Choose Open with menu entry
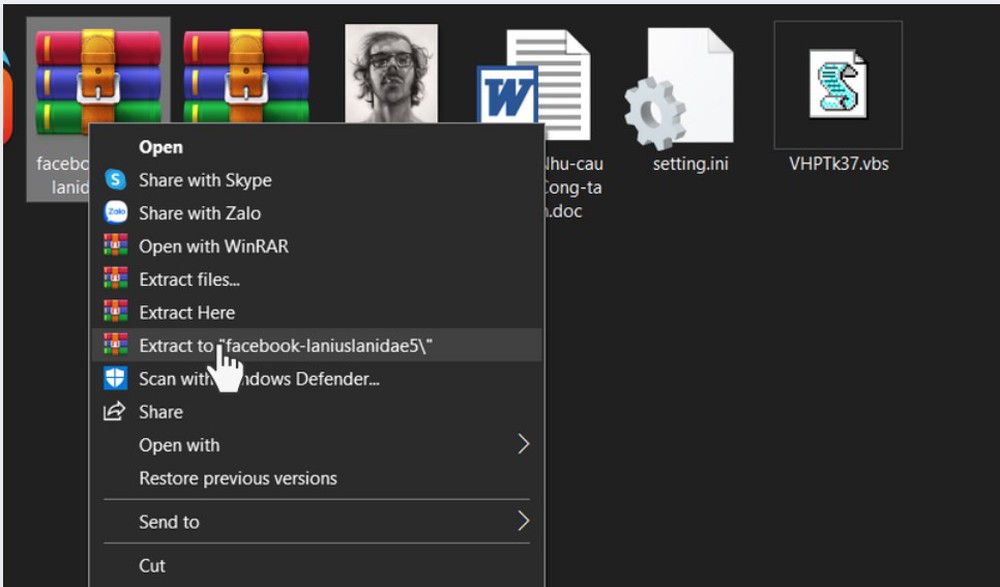The width and height of the screenshot is (1000, 587). (x=317, y=445)
